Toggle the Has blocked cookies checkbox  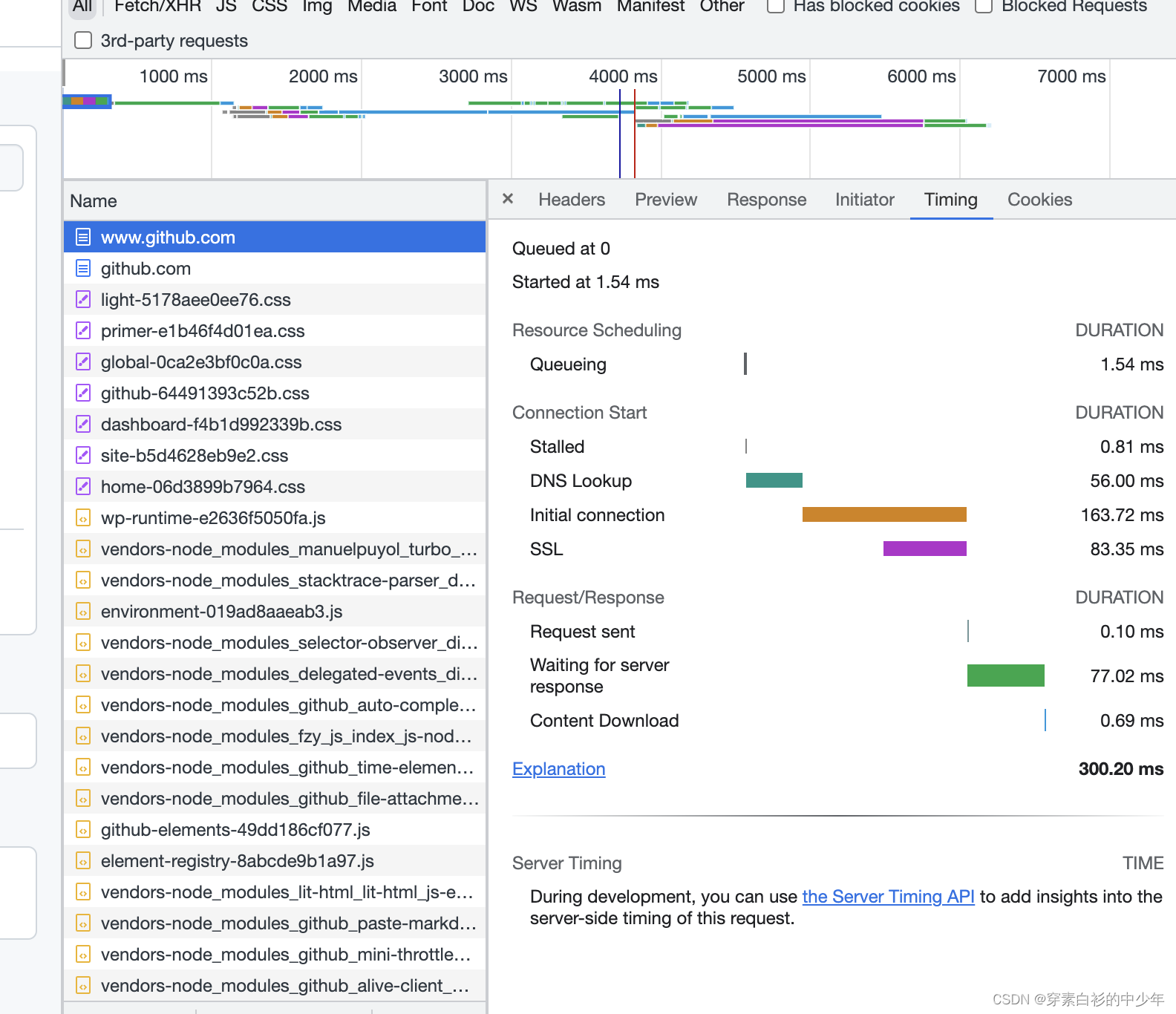(x=775, y=6)
